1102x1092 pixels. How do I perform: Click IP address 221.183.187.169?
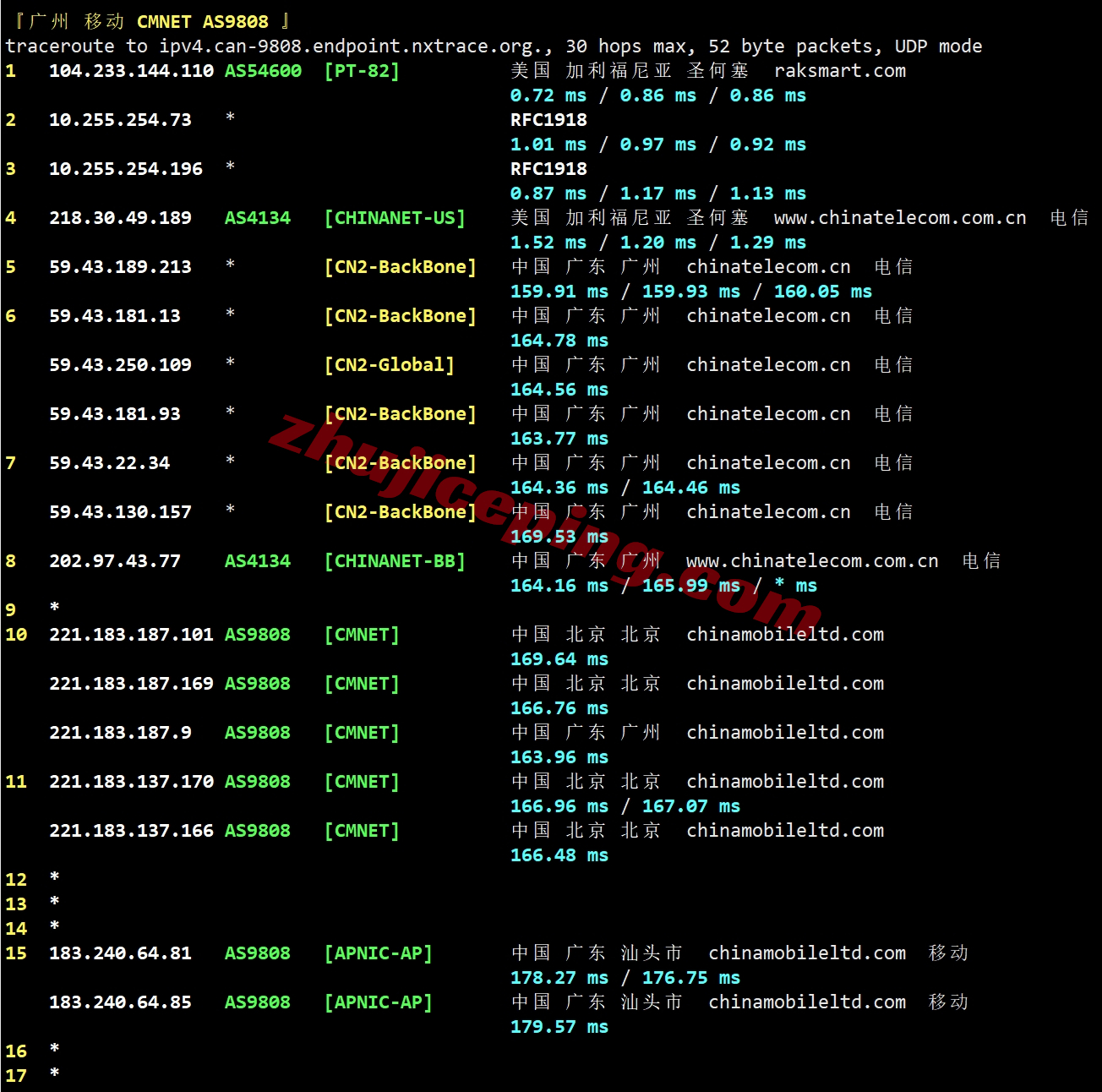[131, 684]
